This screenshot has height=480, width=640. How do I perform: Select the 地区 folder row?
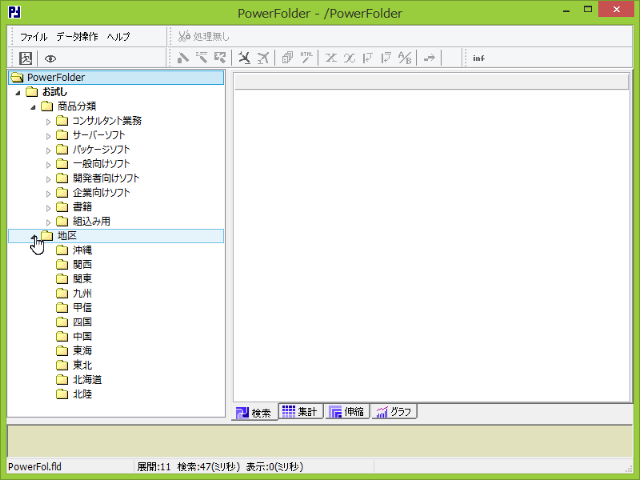(x=116, y=236)
